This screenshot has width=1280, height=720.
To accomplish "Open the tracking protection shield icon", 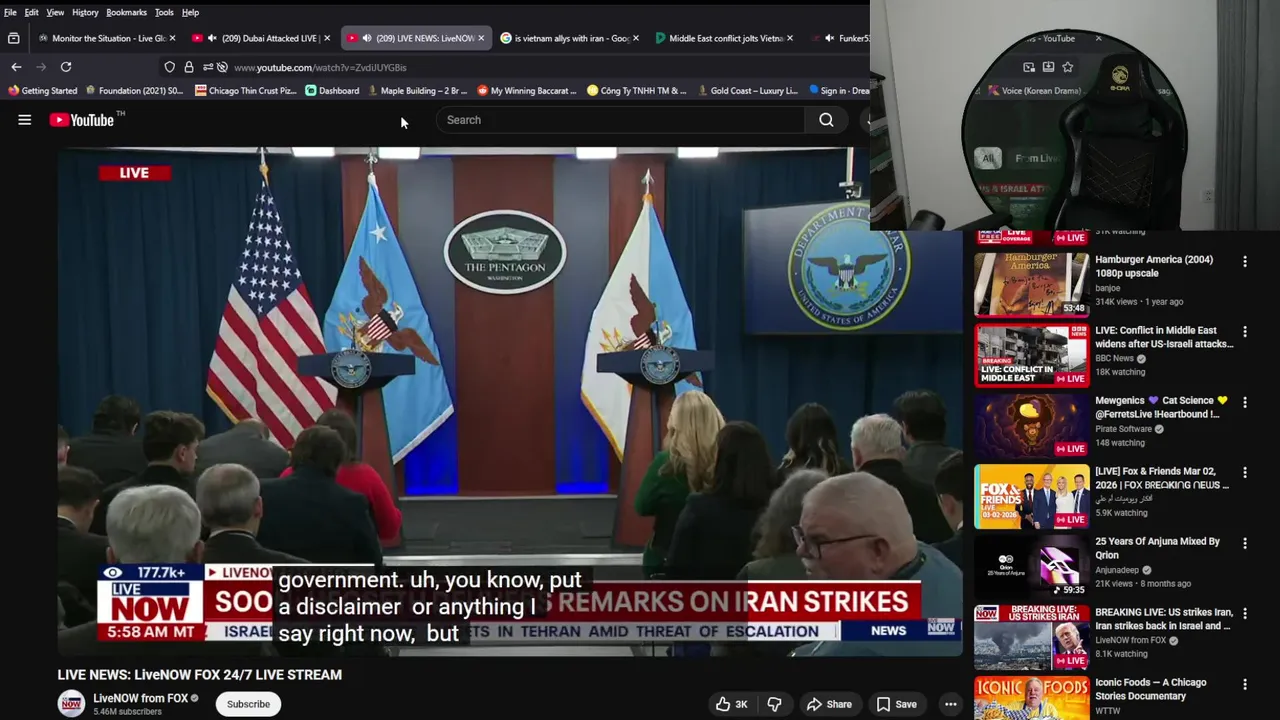I will click(x=170, y=67).
